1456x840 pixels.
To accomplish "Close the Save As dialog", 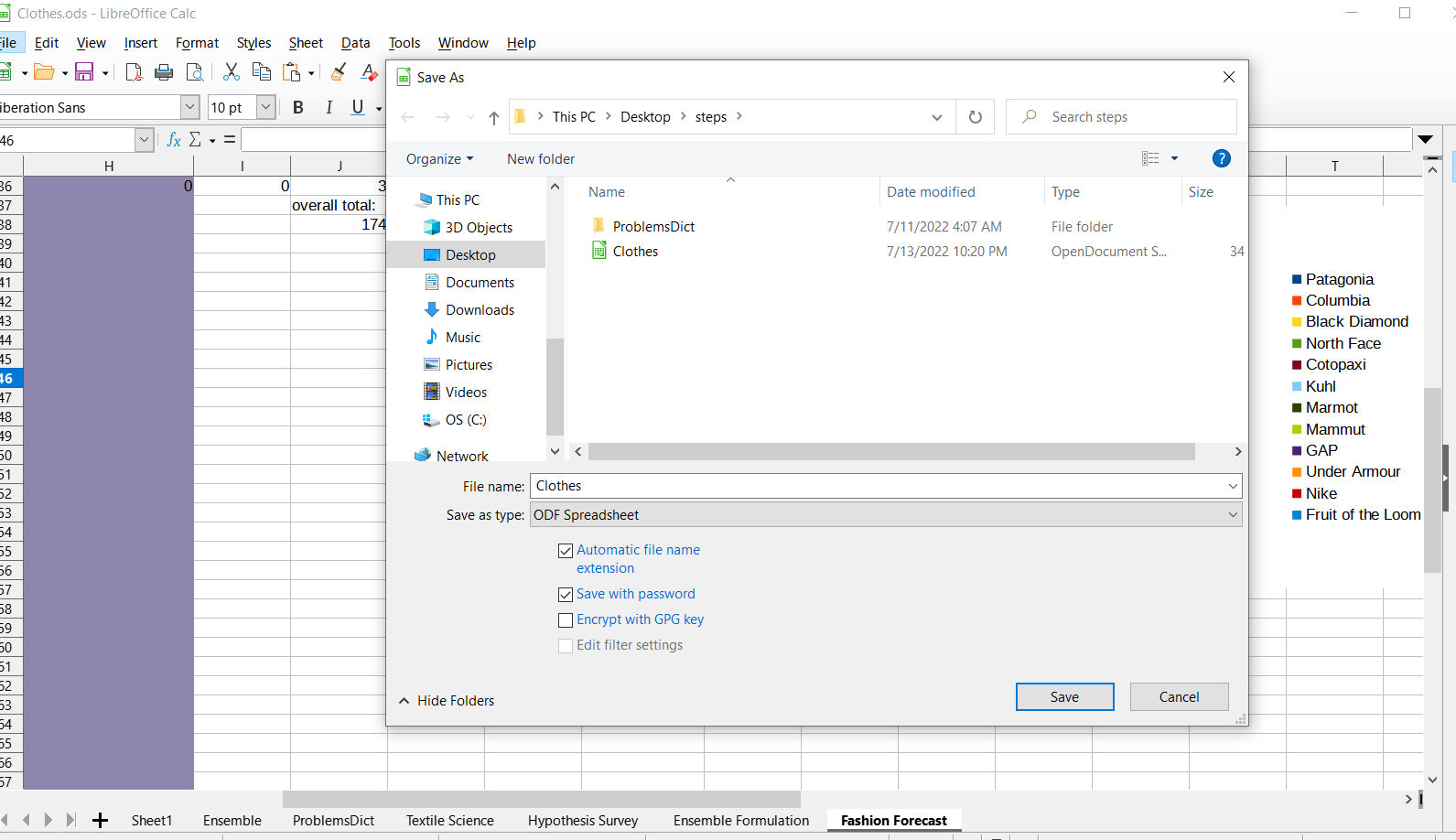I will click(x=1229, y=77).
